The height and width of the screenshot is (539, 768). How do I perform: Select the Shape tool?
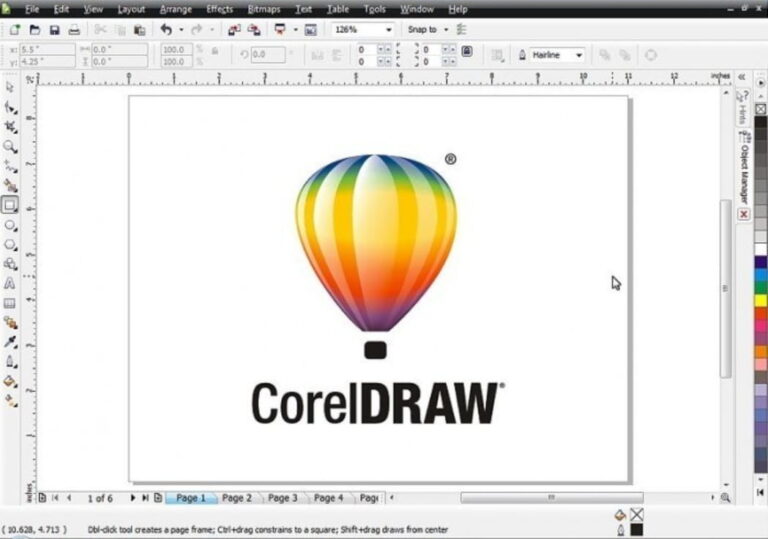coord(10,107)
